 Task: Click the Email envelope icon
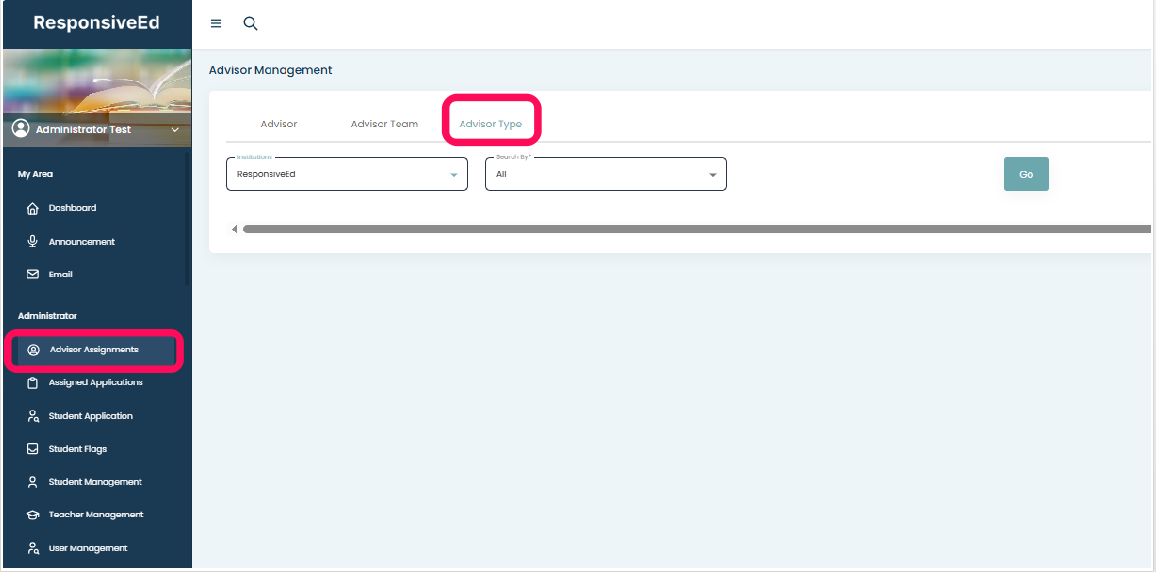click(x=32, y=274)
